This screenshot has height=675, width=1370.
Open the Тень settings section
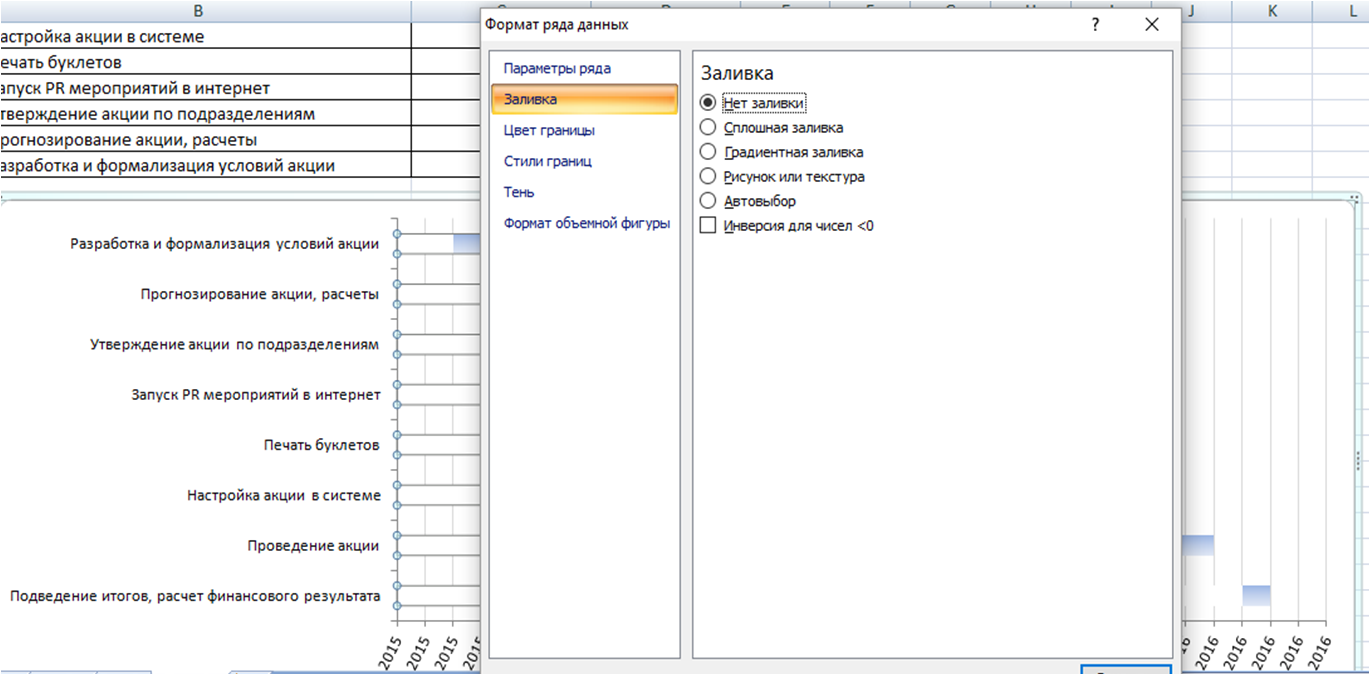[x=519, y=192]
